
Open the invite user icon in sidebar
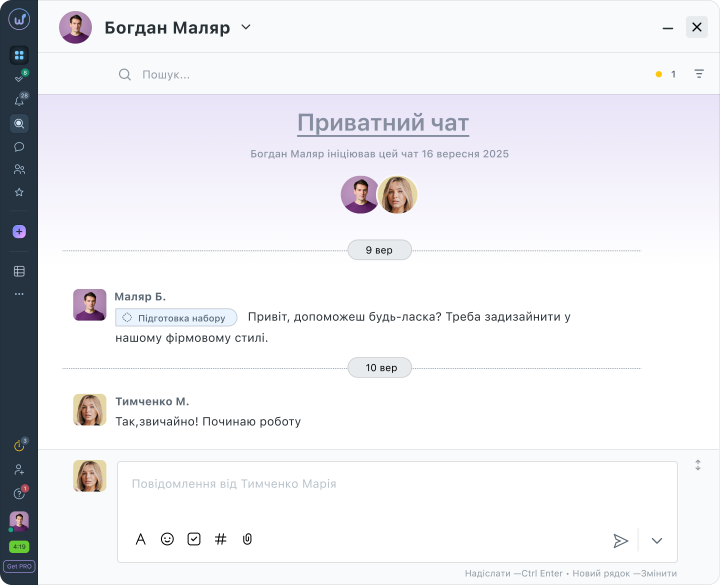pyautogui.click(x=18, y=469)
